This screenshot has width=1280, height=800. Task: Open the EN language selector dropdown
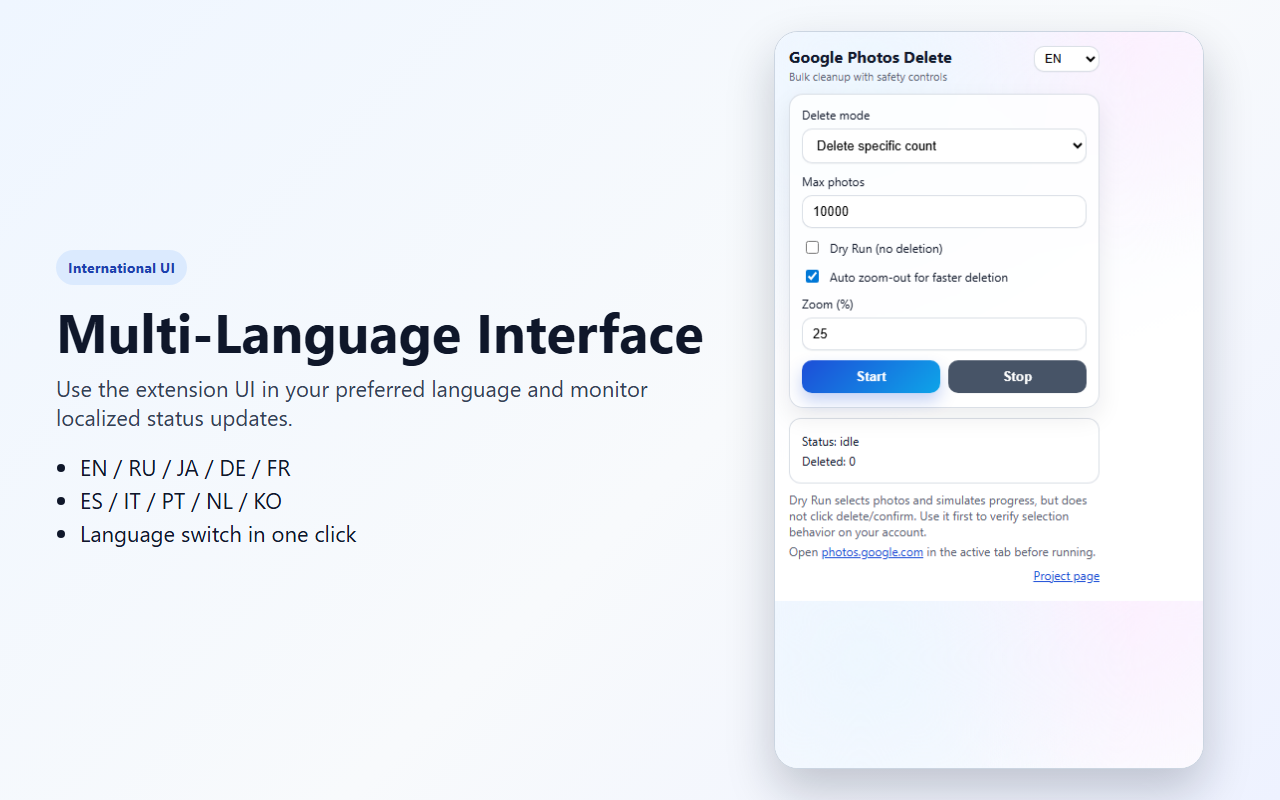pyautogui.click(x=1066, y=59)
